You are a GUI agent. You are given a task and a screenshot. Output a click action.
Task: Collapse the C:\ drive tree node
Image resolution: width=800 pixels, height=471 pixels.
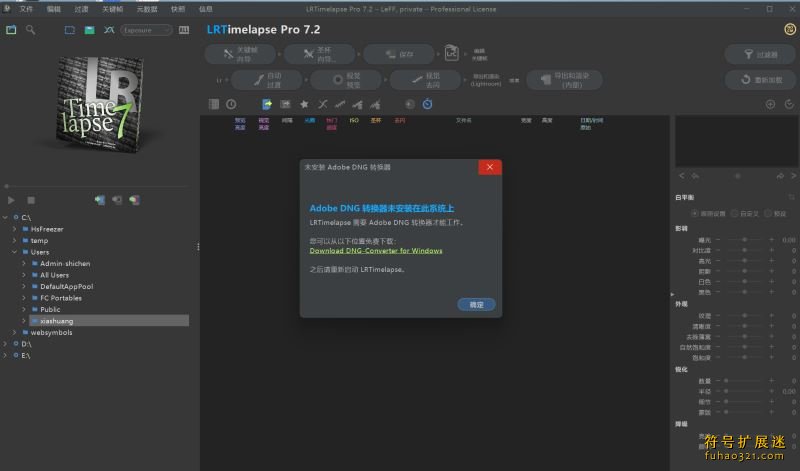coord(5,217)
